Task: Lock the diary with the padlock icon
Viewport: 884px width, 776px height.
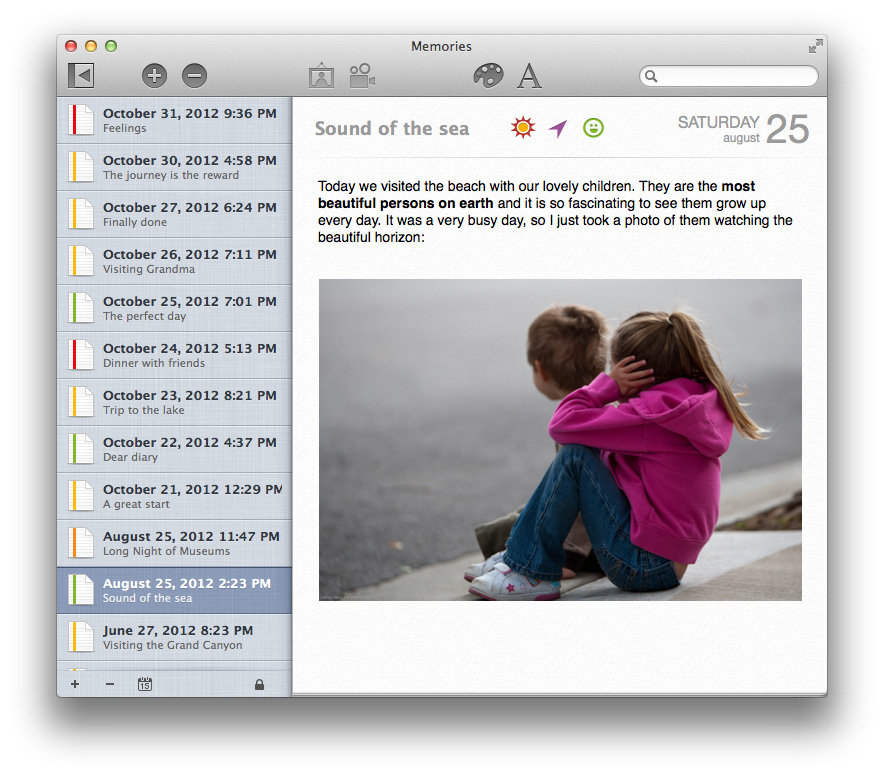Action: [x=259, y=684]
